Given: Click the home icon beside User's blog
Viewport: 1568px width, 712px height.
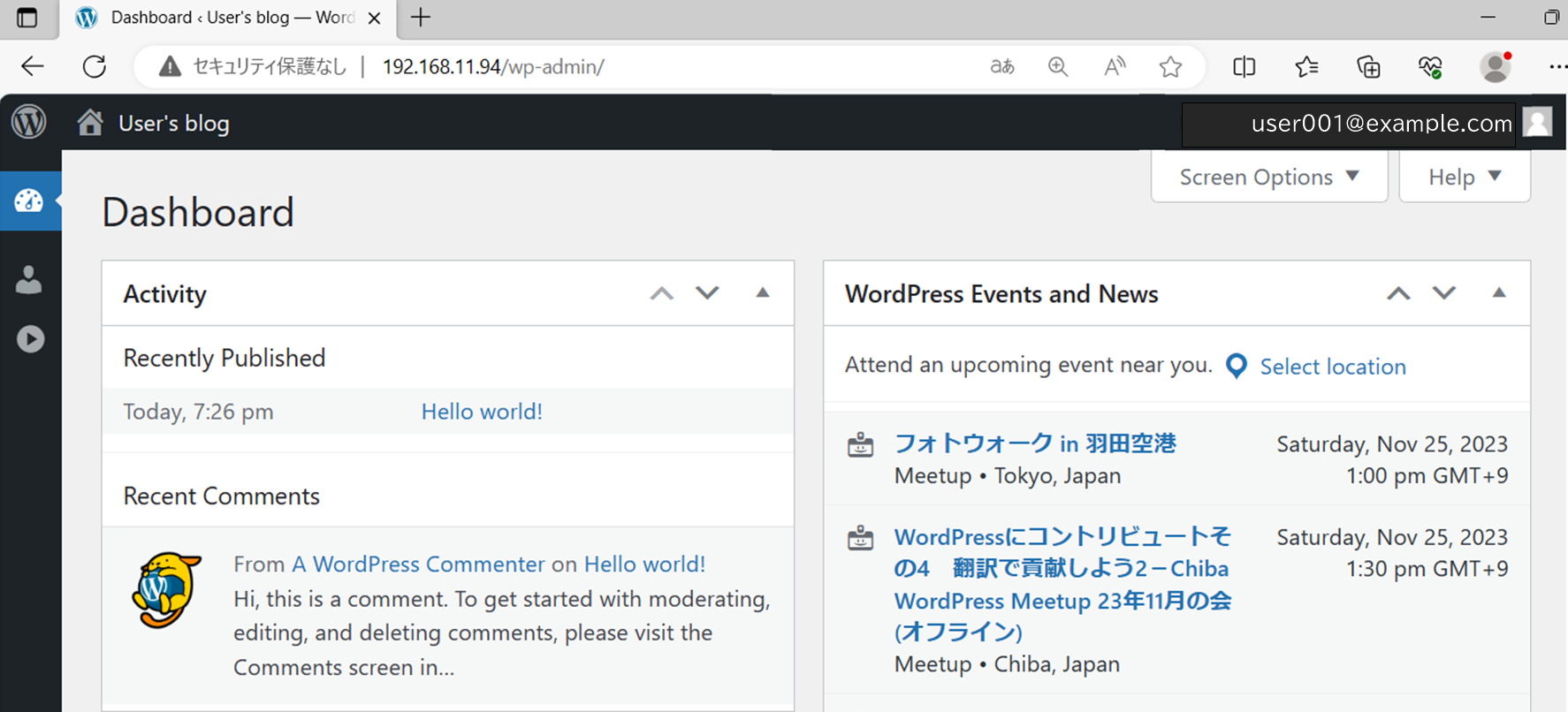Looking at the screenshot, I should pyautogui.click(x=89, y=122).
